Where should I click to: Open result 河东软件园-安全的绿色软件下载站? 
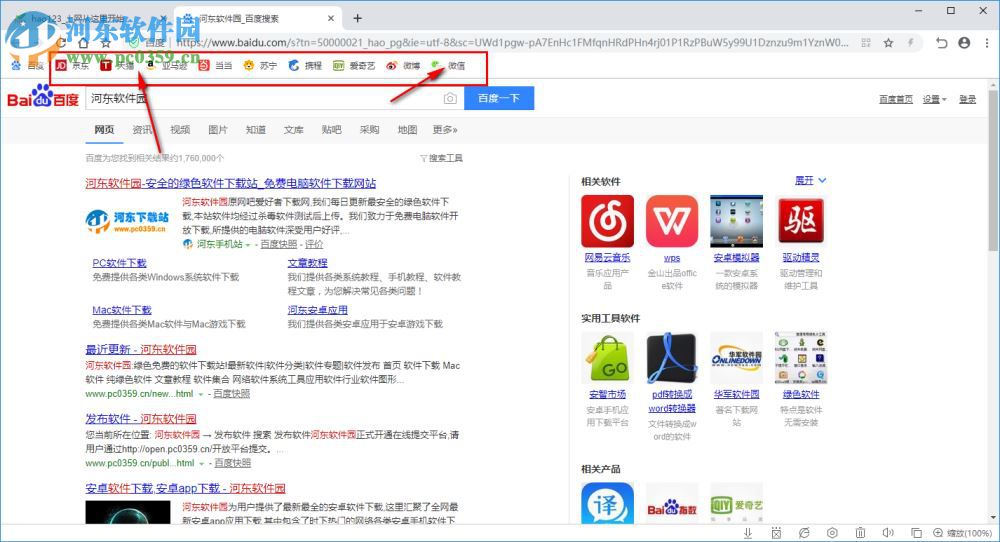[231, 183]
